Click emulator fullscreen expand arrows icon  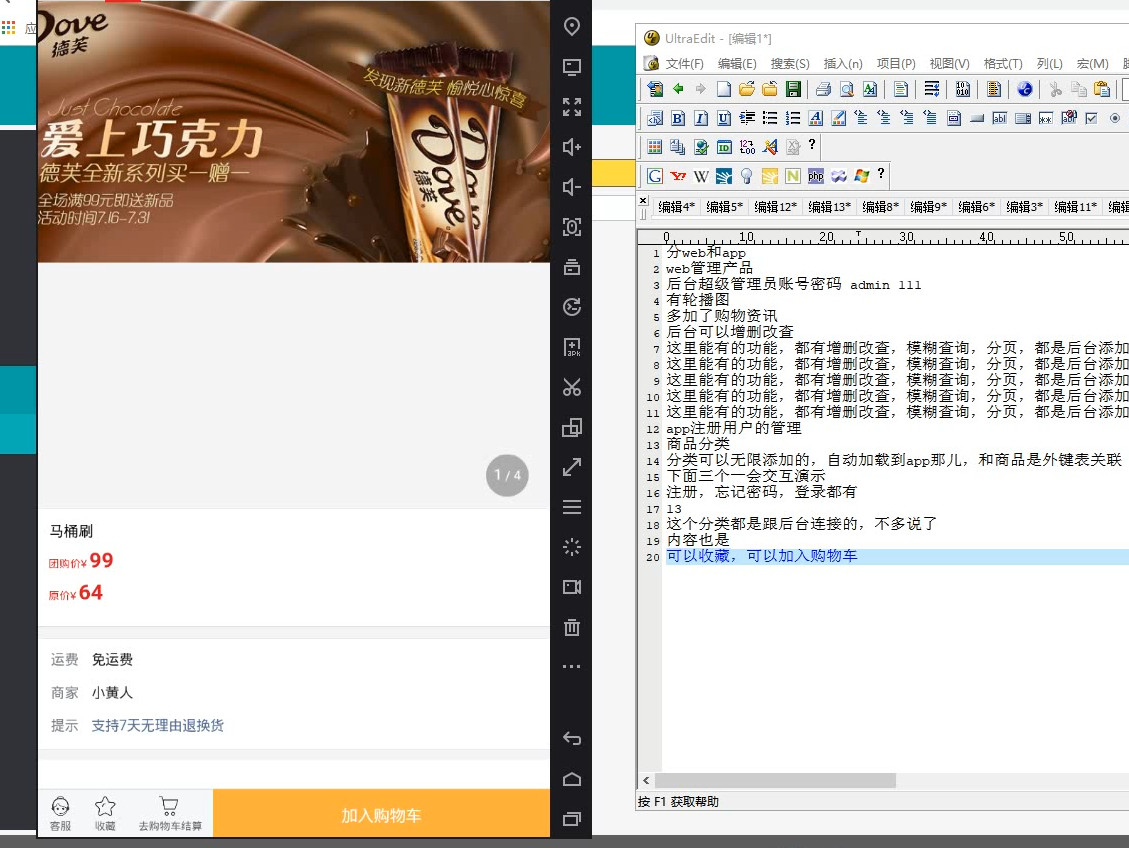click(x=572, y=107)
